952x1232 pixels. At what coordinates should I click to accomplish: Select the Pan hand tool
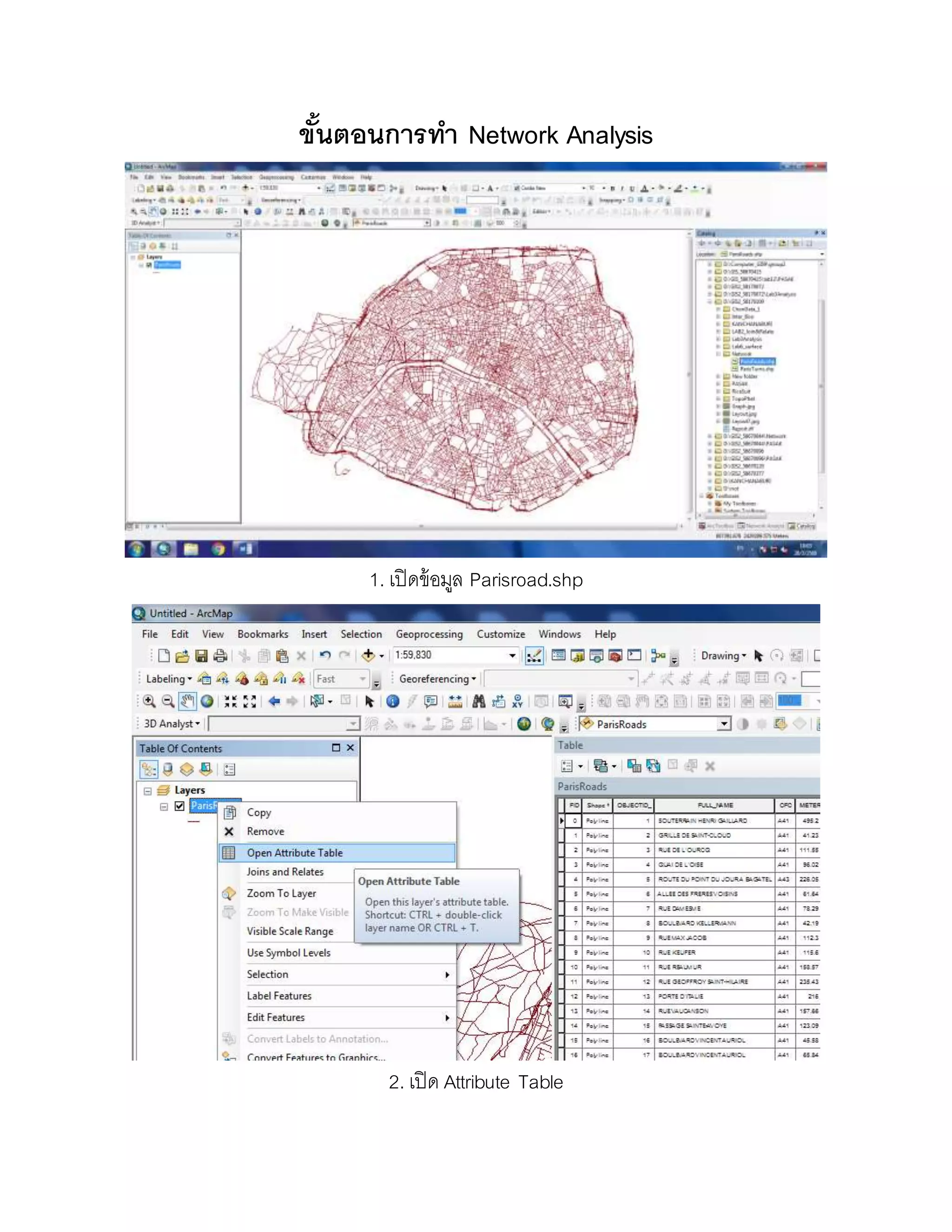(x=187, y=701)
